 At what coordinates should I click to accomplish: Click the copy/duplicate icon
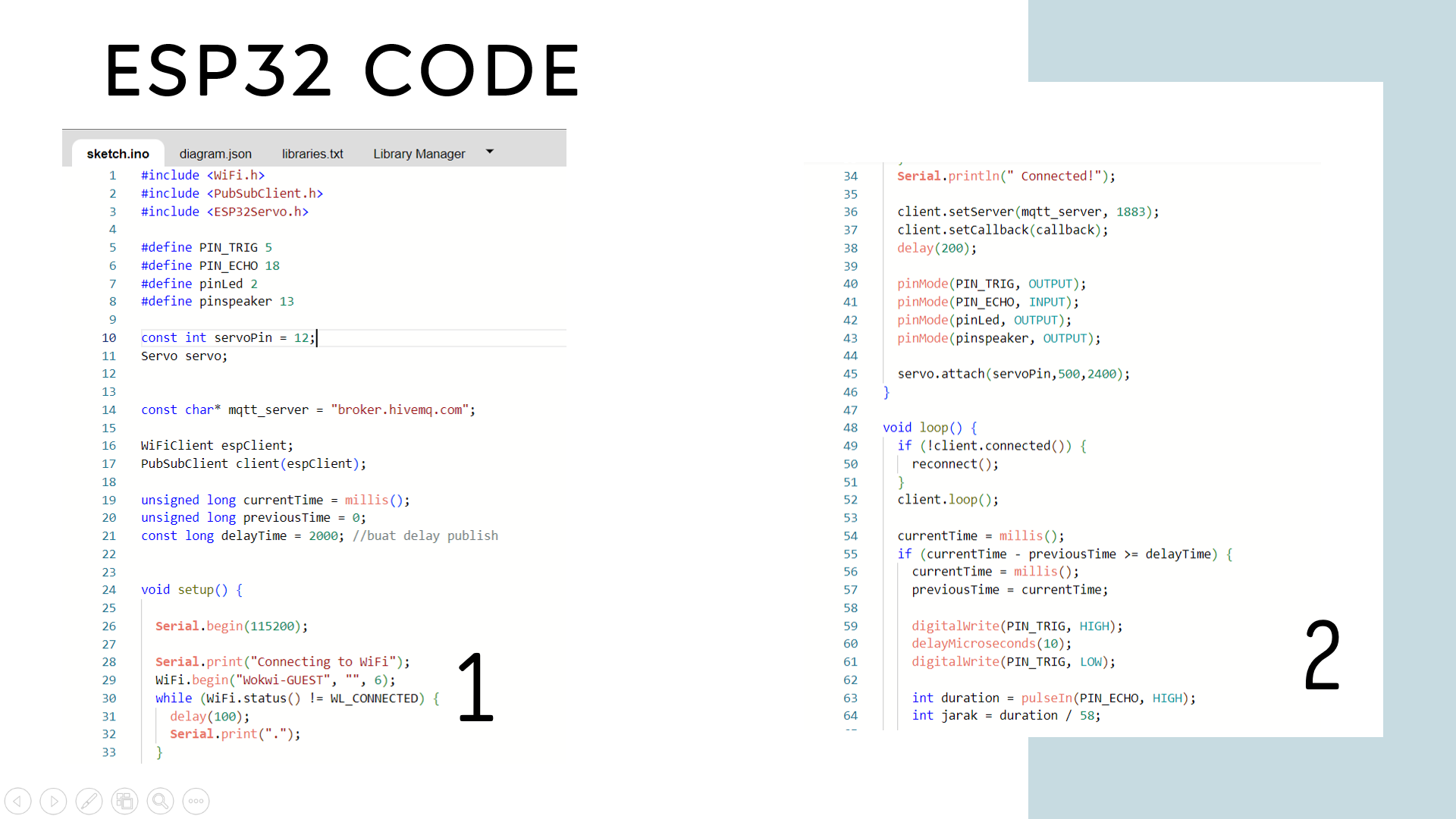125,800
